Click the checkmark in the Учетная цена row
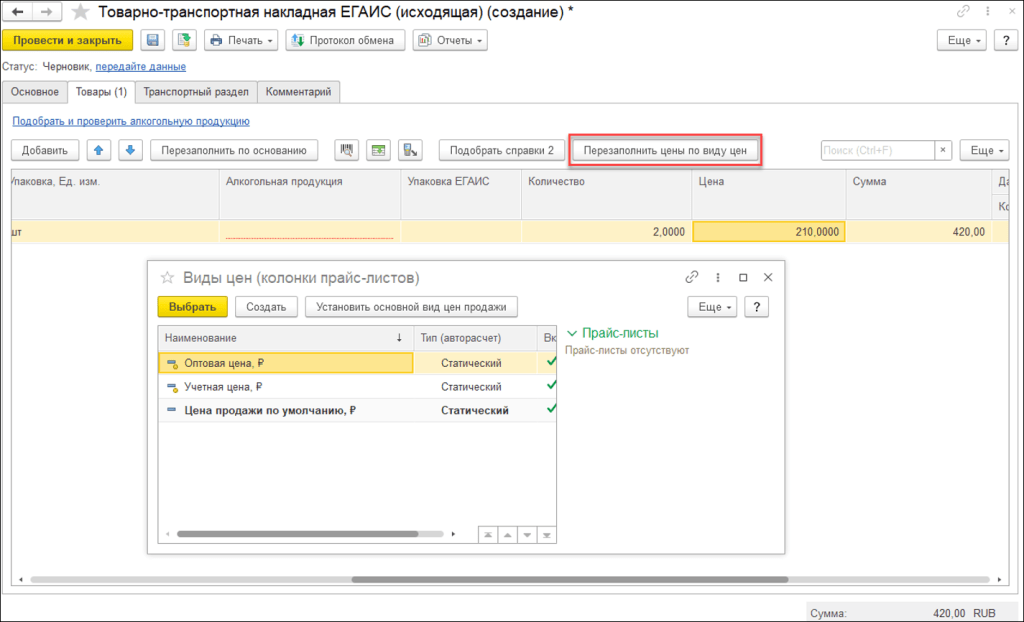 (549, 386)
